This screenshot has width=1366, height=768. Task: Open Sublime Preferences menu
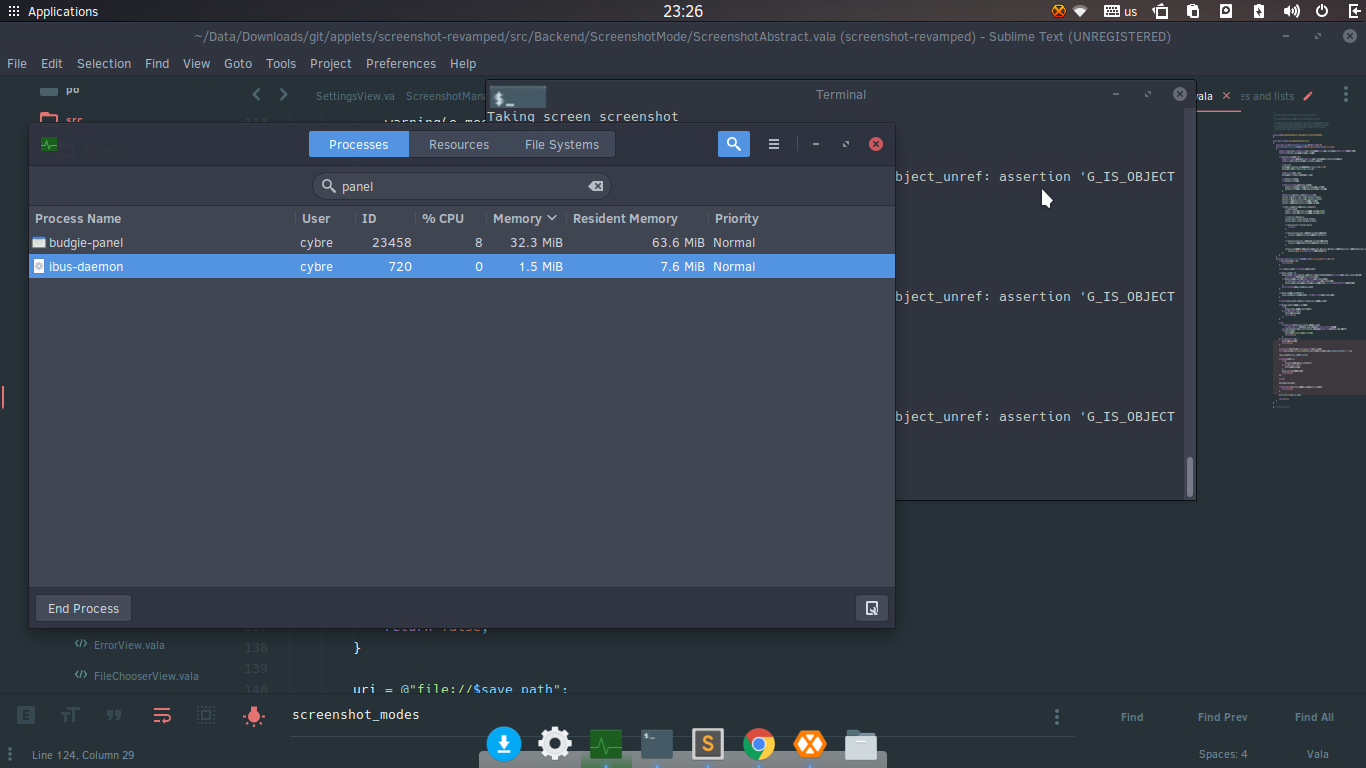(x=401, y=63)
